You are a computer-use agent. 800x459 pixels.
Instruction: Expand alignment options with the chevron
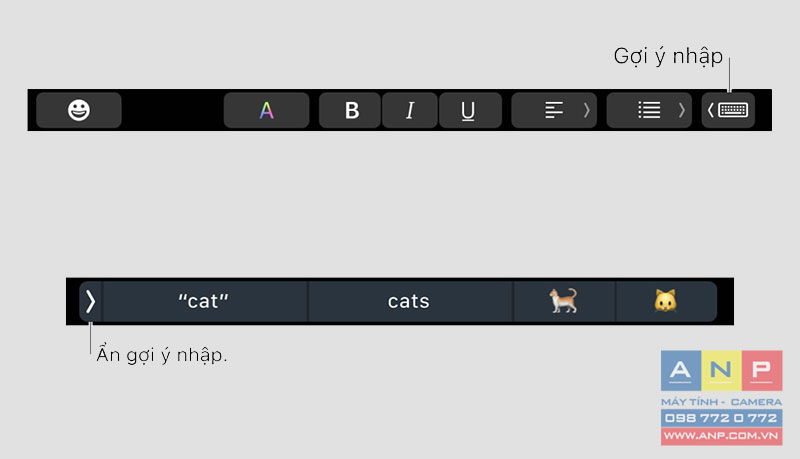[587, 110]
